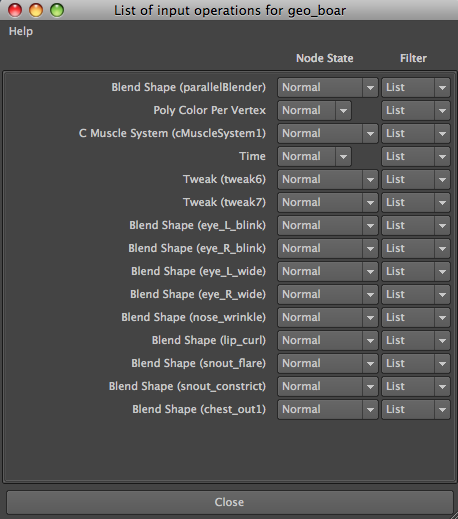The image size is (458, 519).
Task: Open Node State for snout_flare
Action: coord(328,363)
